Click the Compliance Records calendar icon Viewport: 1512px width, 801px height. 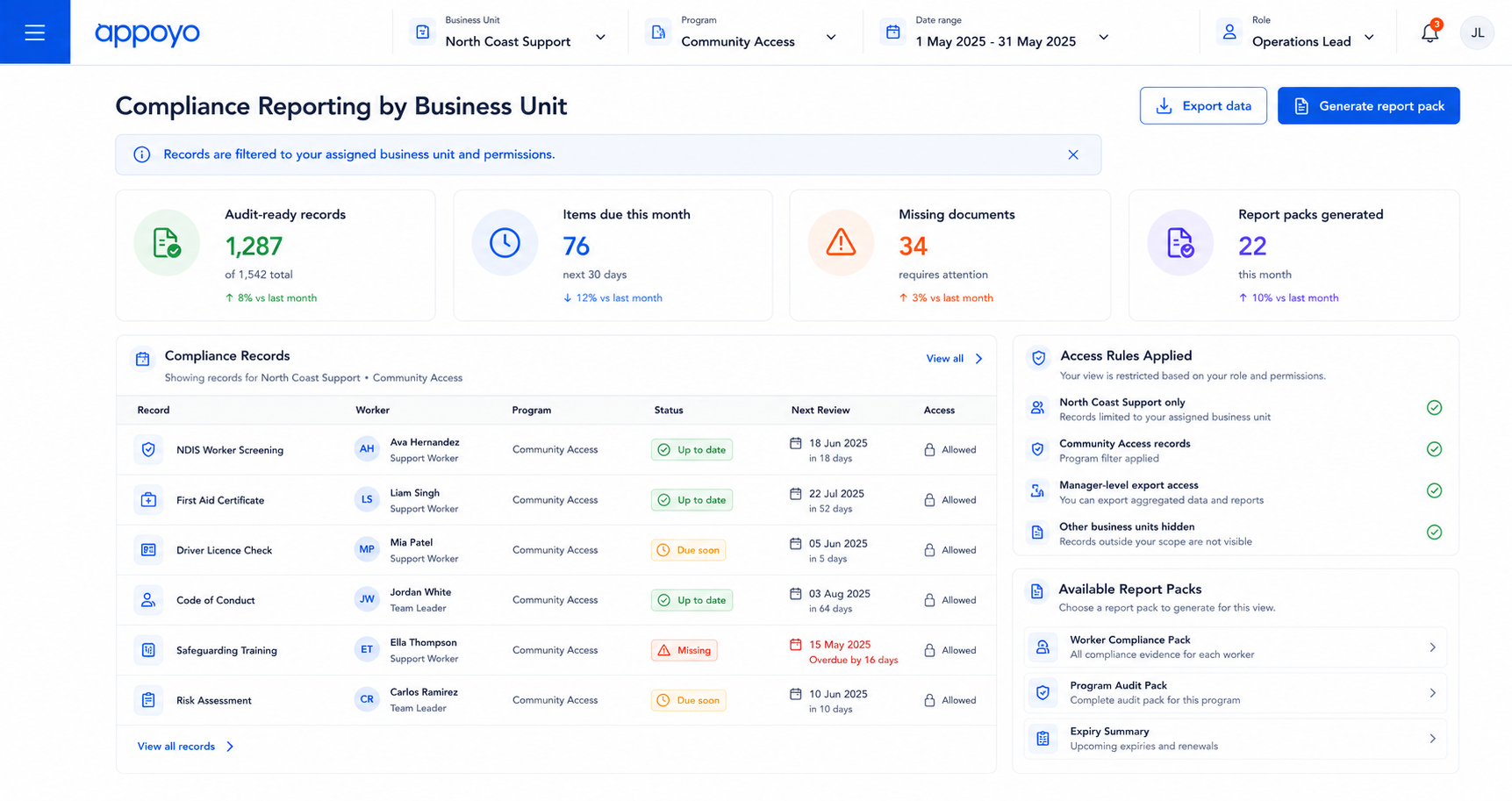point(142,358)
